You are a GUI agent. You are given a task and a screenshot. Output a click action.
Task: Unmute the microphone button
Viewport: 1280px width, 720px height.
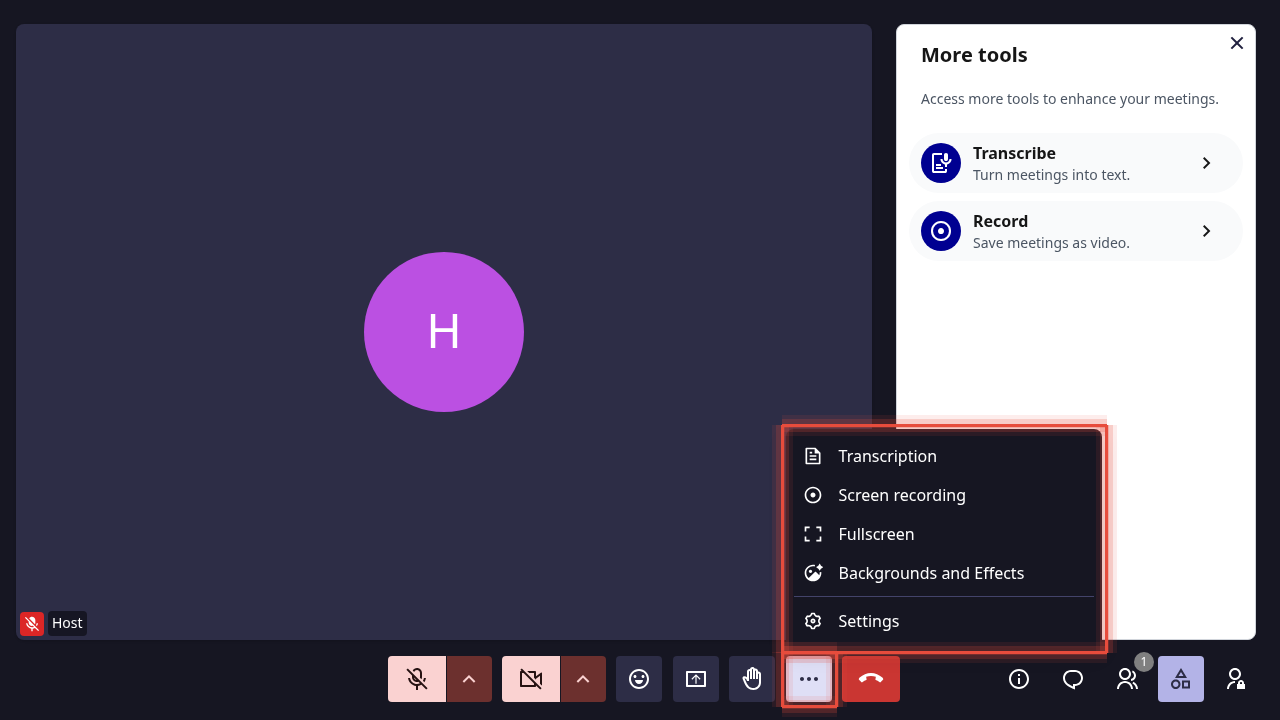point(417,679)
